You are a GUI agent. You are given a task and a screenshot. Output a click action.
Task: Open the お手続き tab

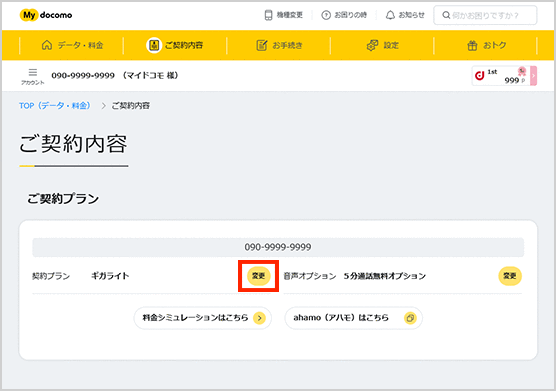tap(279, 45)
